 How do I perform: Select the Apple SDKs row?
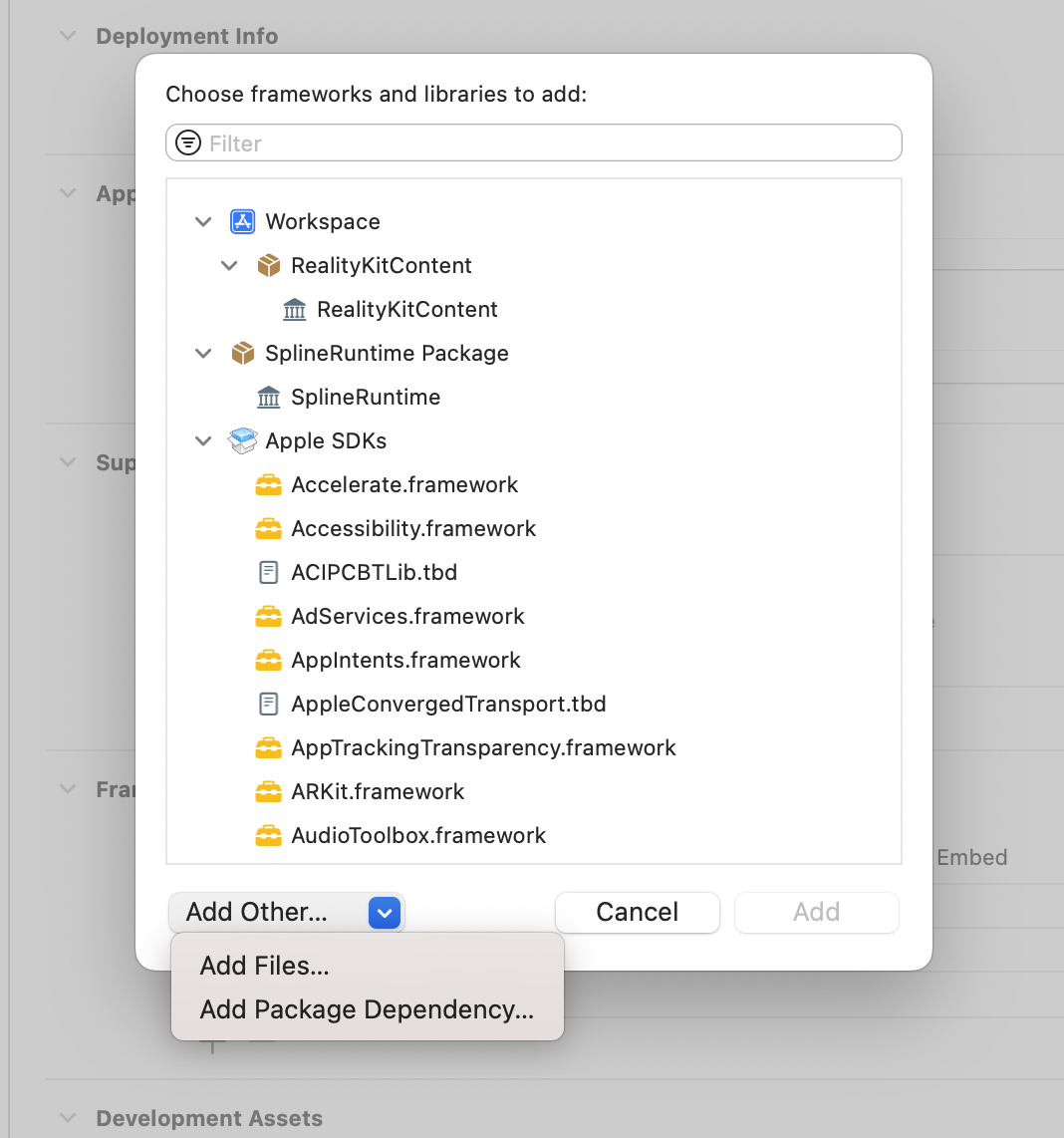533,440
